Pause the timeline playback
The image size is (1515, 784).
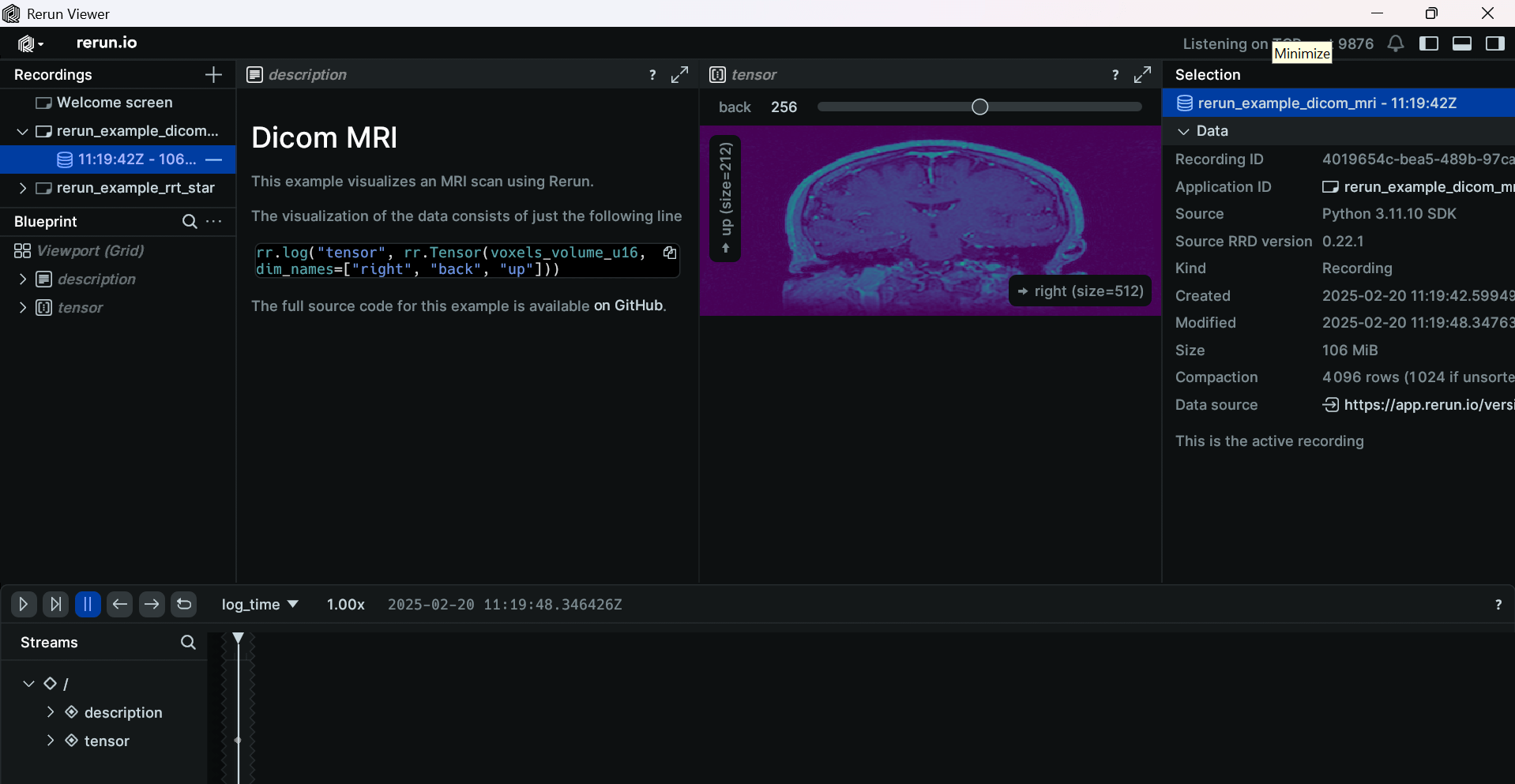pyautogui.click(x=87, y=604)
